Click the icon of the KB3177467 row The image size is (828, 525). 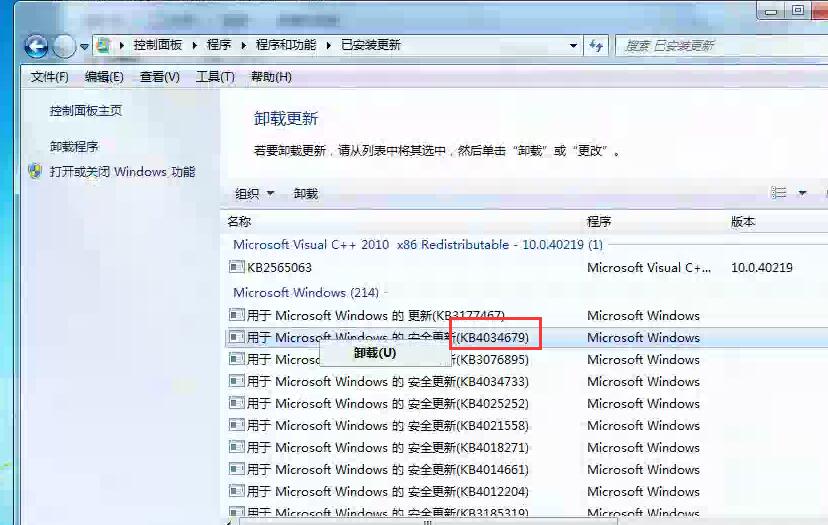pyautogui.click(x=237, y=315)
